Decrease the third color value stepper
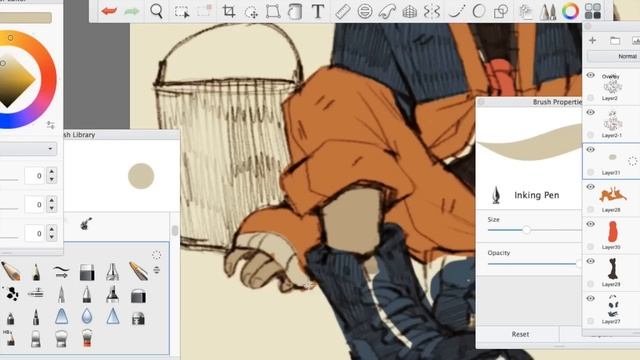 coord(52,237)
